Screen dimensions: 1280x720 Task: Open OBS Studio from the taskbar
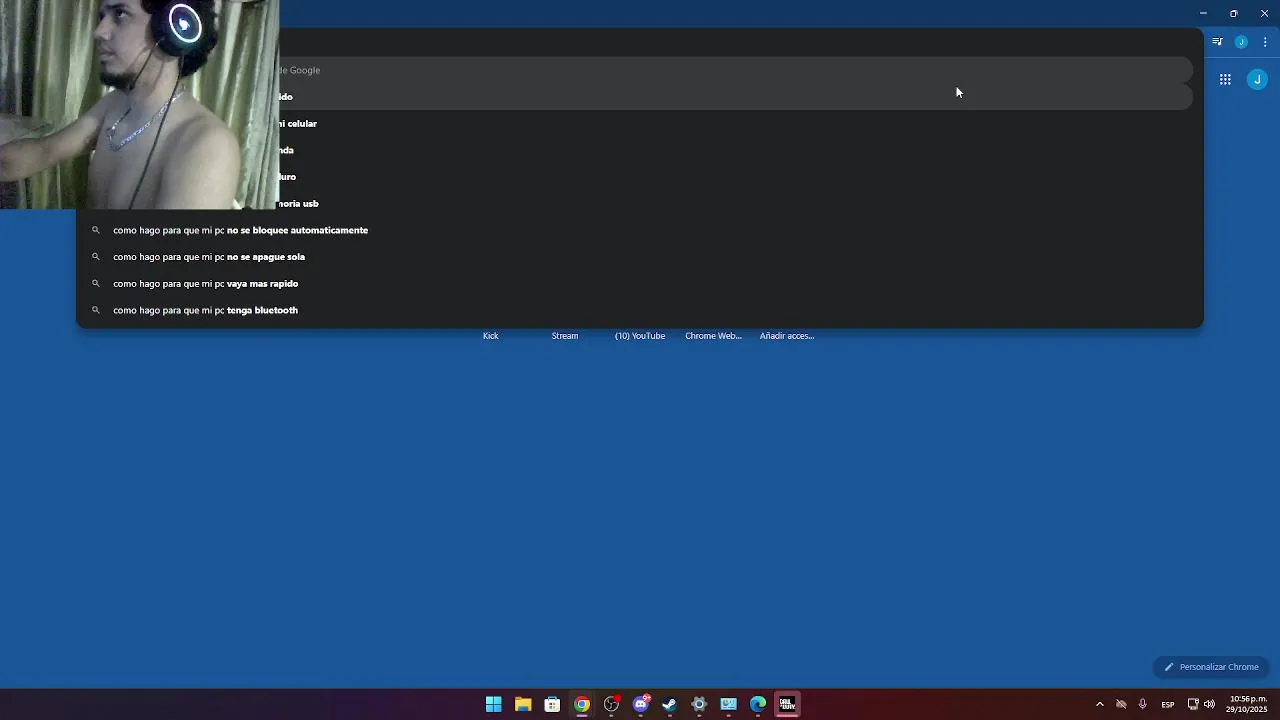(x=611, y=704)
